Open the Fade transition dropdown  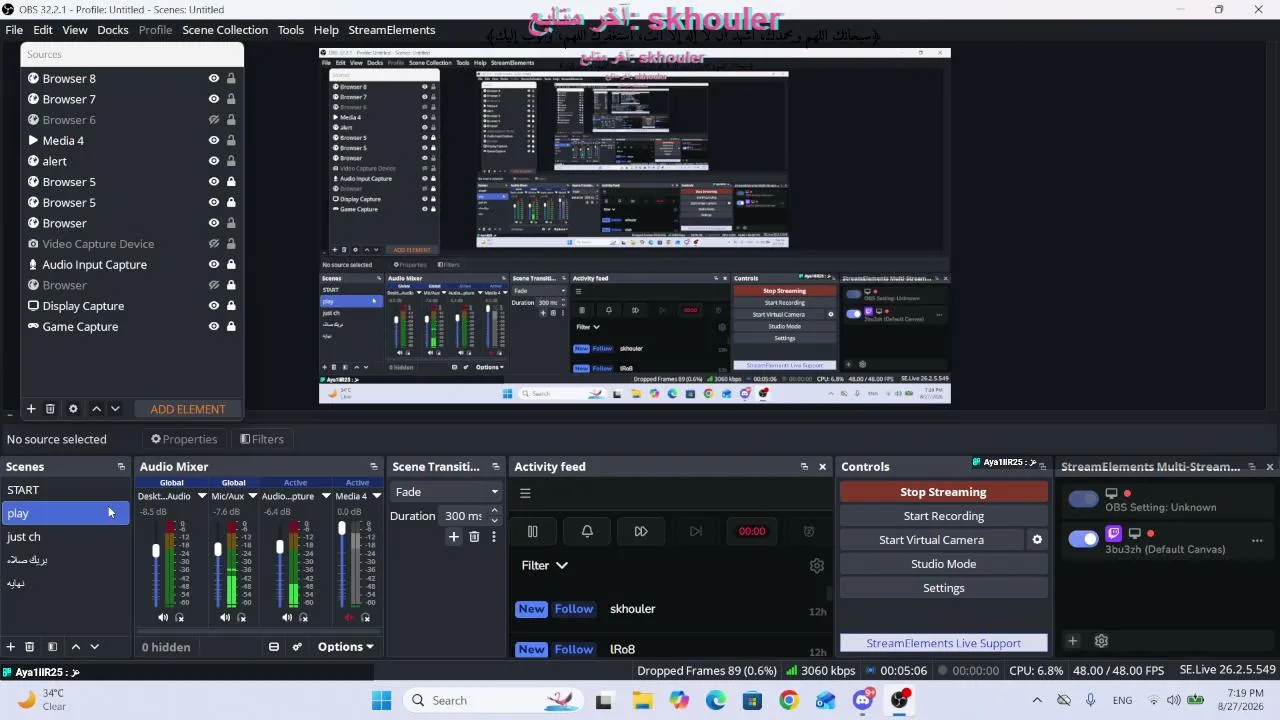coord(446,492)
